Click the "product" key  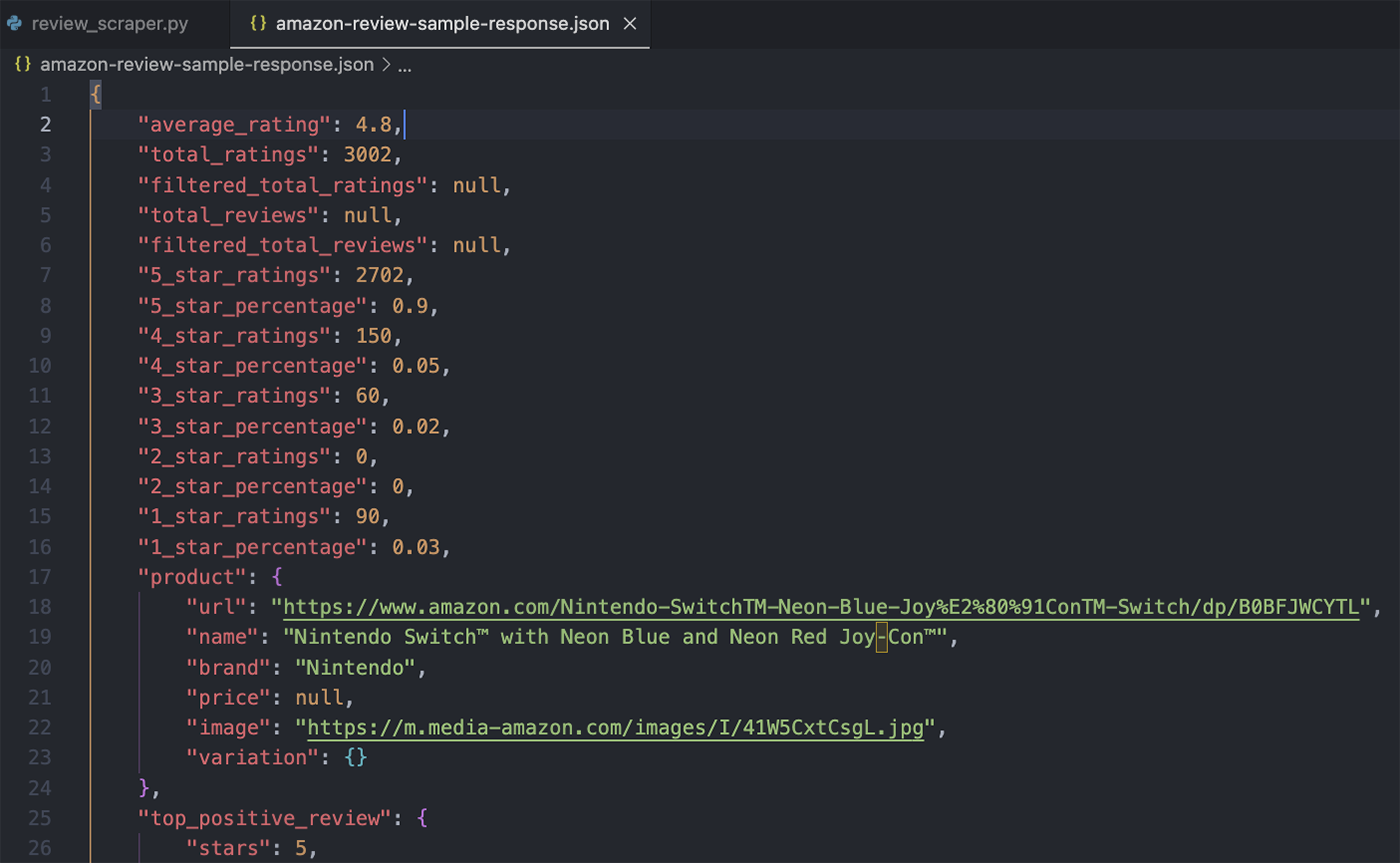pos(192,577)
